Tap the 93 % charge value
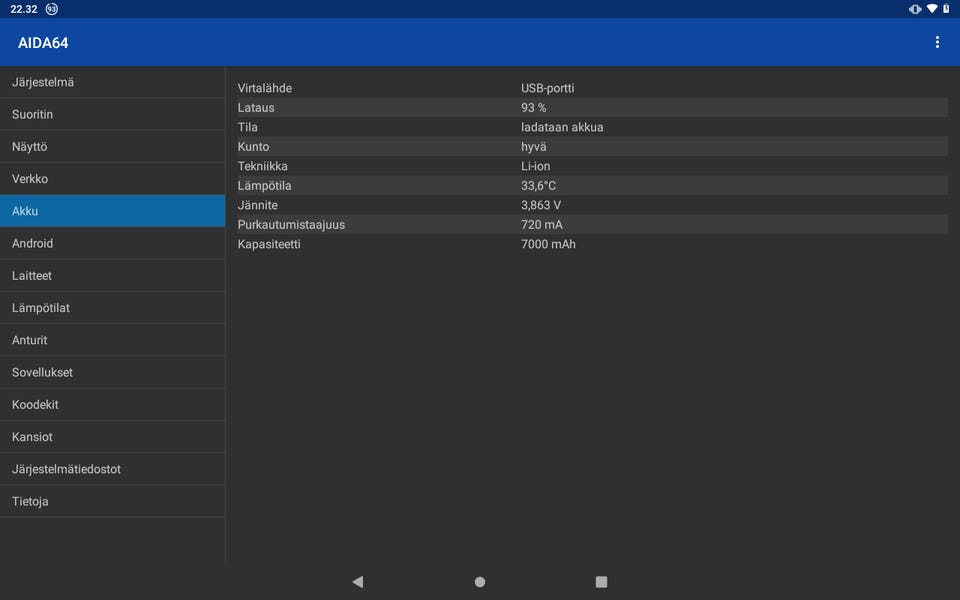This screenshot has height=600, width=960. click(x=533, y=108)
